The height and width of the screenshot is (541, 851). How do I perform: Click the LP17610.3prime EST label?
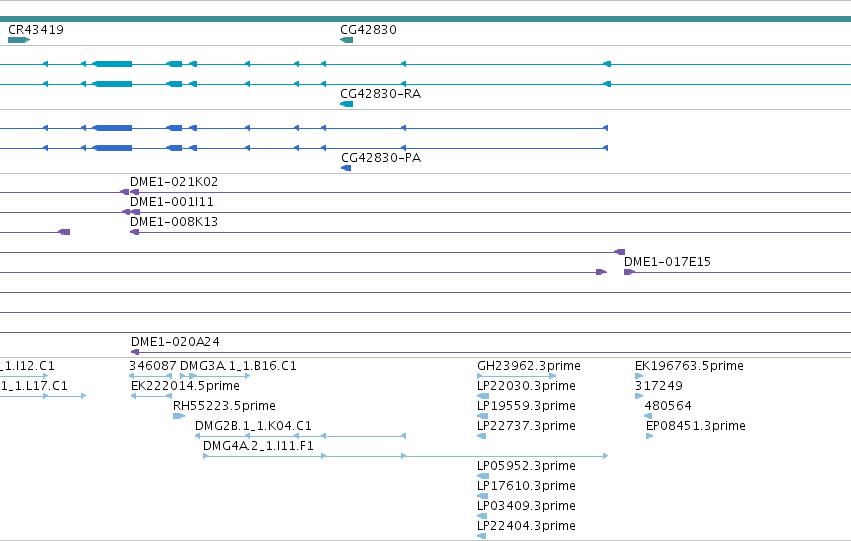526,486
